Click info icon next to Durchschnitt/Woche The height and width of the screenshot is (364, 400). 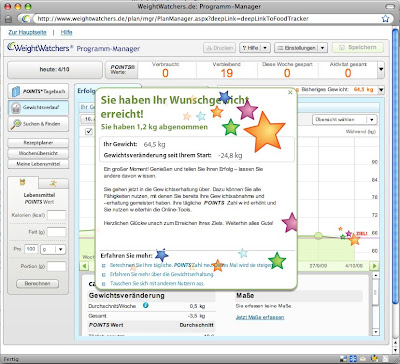click(146, 305)
